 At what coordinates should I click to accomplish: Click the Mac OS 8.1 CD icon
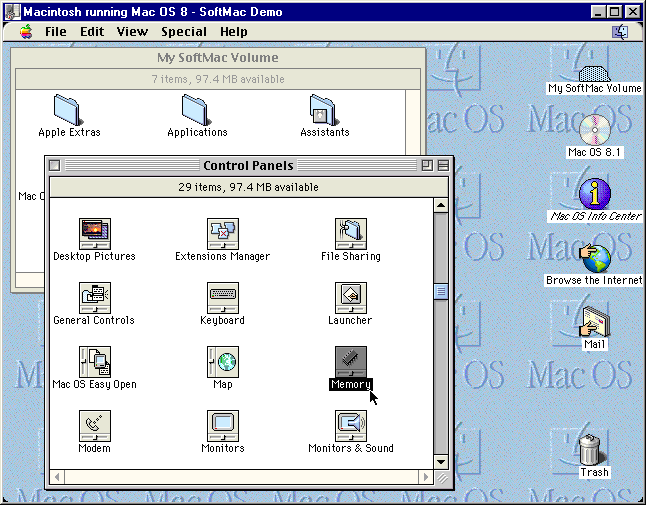click(595, 130)
